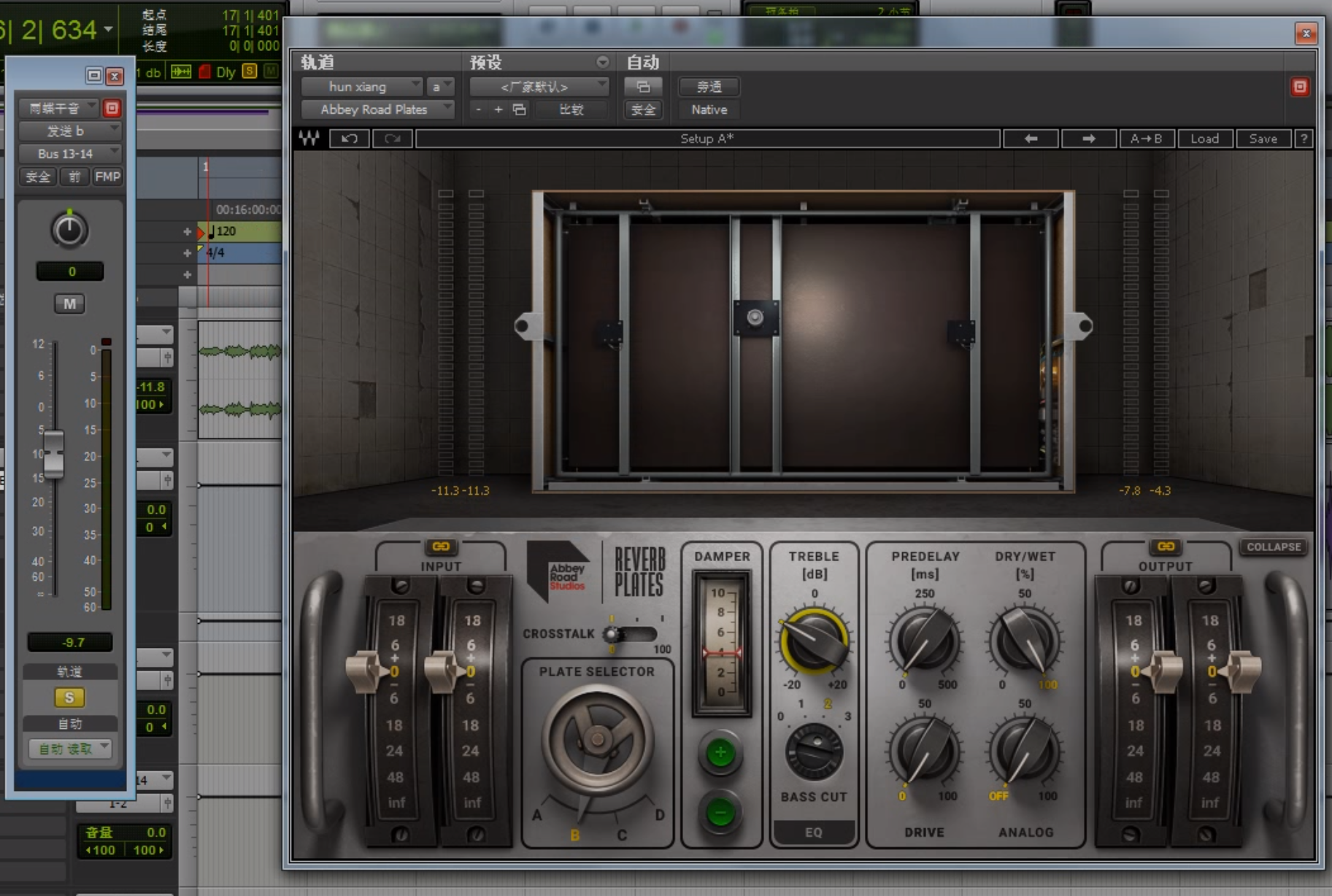This screenshot has width=1332, height=896.
Task: Go to next preset with right arrow
Action: pos(1088,139)
